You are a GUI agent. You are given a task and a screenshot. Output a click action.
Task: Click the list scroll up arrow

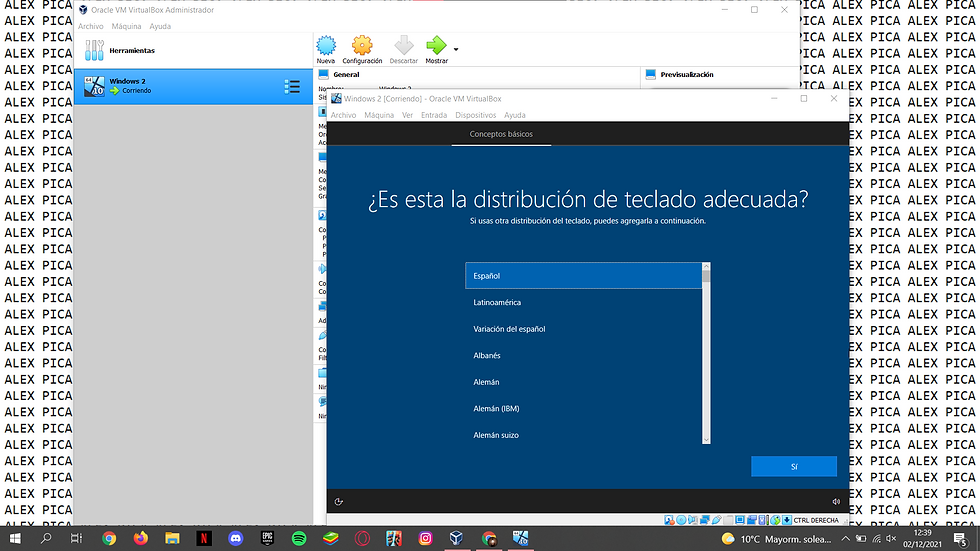pos(706,267)
